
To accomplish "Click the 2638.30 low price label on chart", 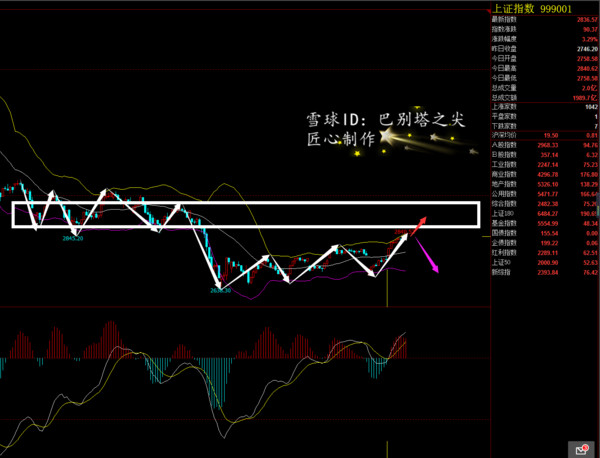I will (220, 290).
